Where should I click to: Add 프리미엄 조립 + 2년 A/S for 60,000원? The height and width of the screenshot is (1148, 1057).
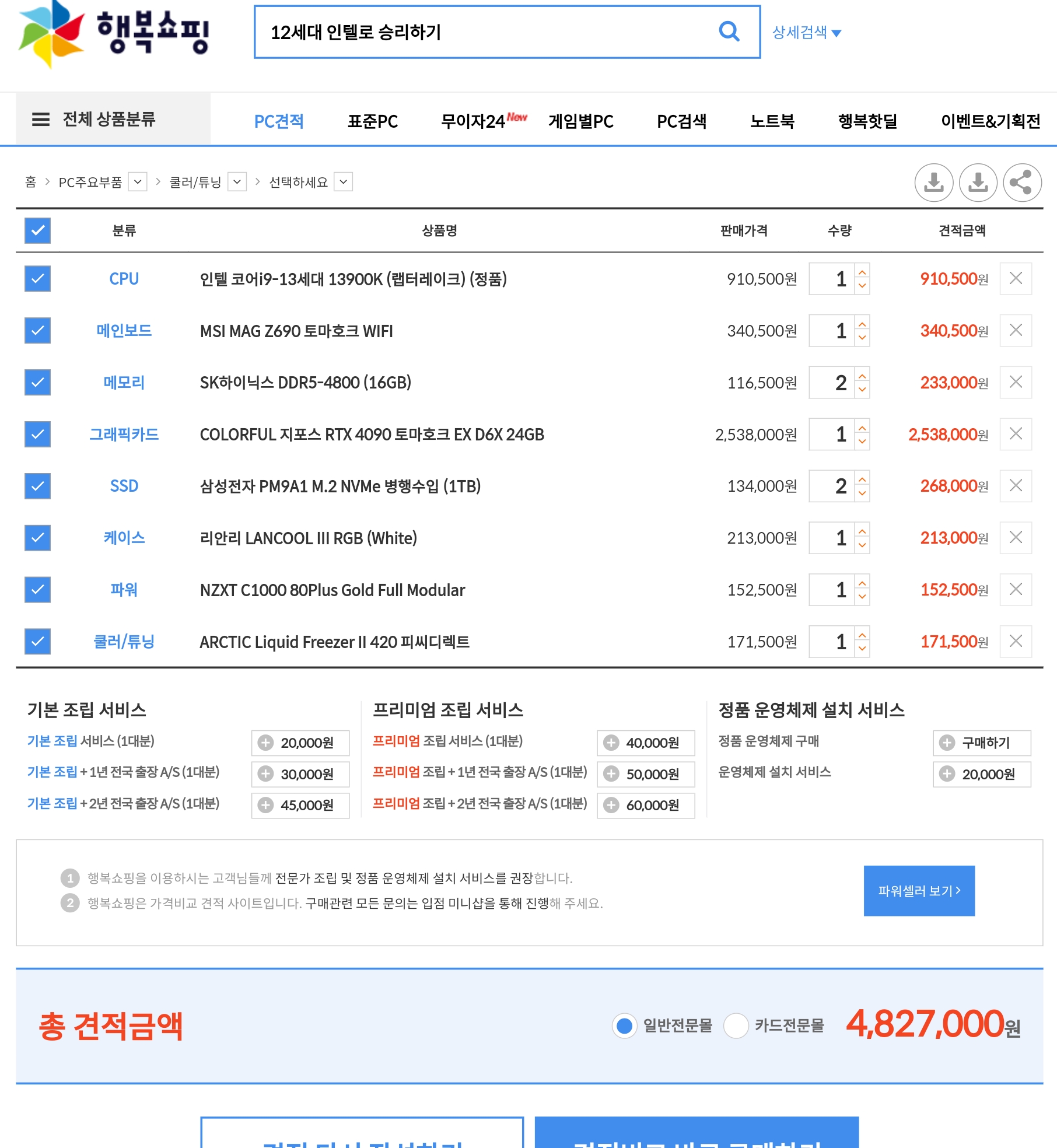coord(646,806)
